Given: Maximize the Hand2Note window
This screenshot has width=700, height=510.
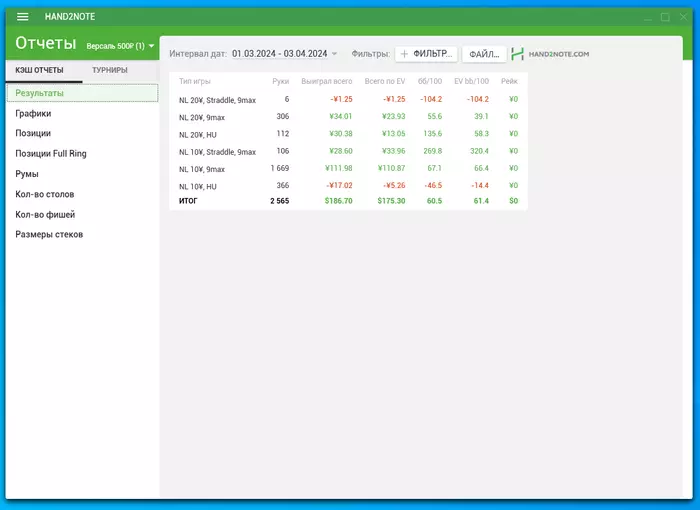Looking at the screenshot, I should [665, 17].
